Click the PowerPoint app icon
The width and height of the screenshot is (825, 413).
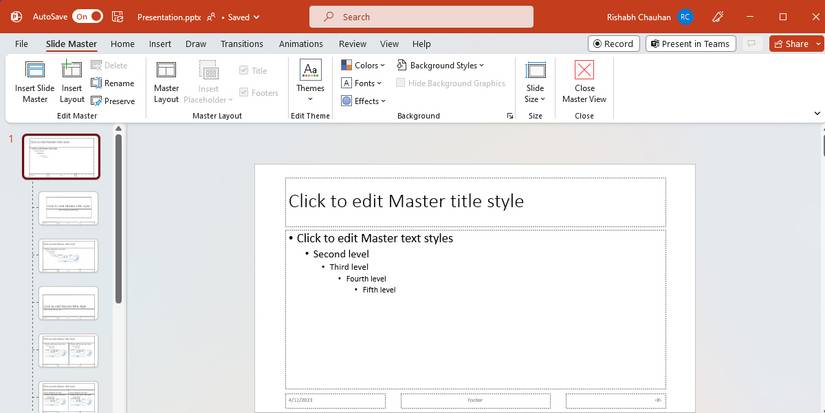click(x=16, y=17)
